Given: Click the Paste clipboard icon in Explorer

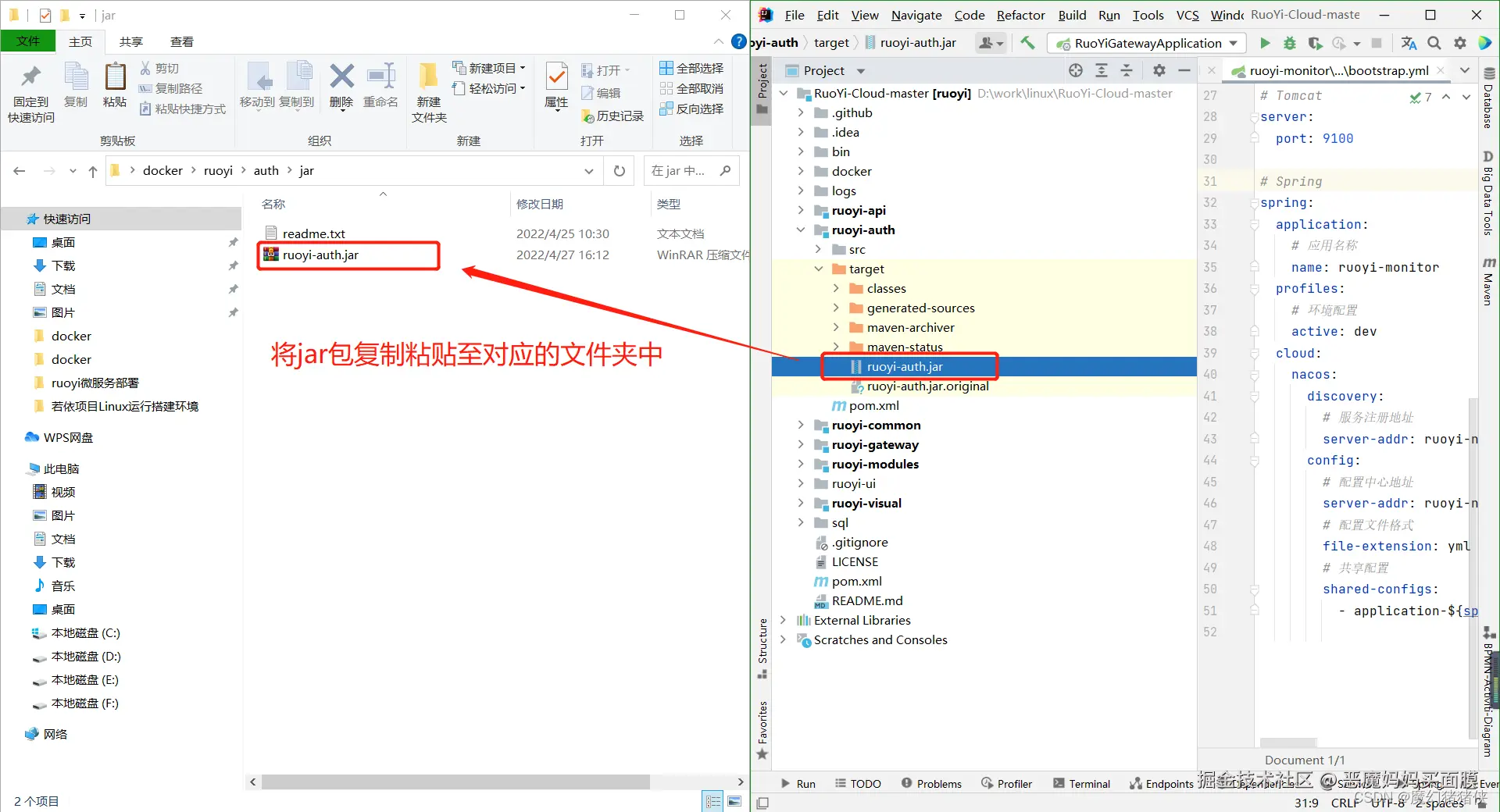Looking at the screenshot, I should point(115,77).
